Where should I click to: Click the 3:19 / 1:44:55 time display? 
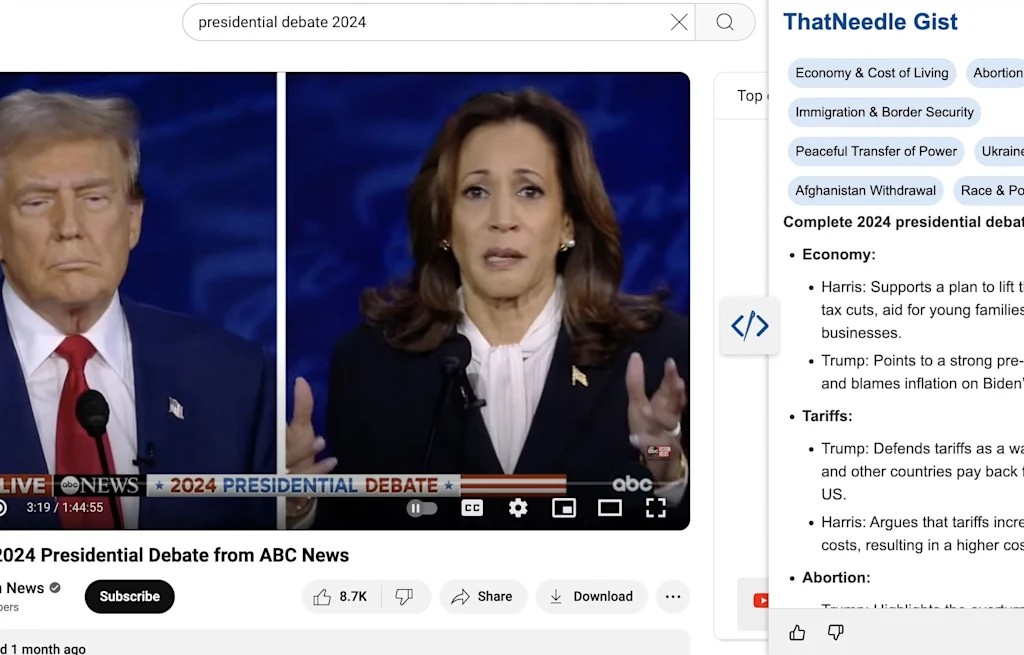click(x=65, y=507)
